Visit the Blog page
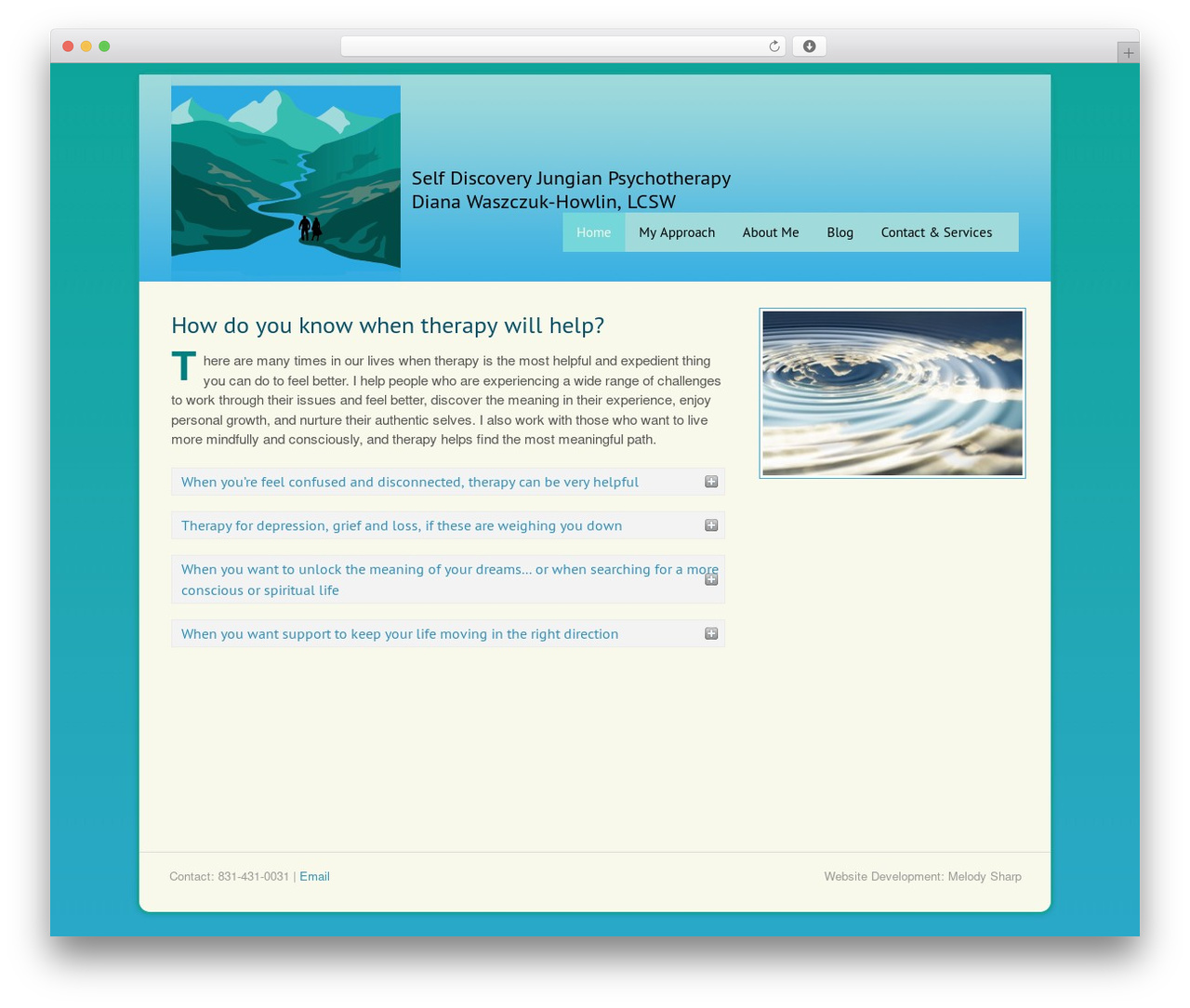 [840, 232]
